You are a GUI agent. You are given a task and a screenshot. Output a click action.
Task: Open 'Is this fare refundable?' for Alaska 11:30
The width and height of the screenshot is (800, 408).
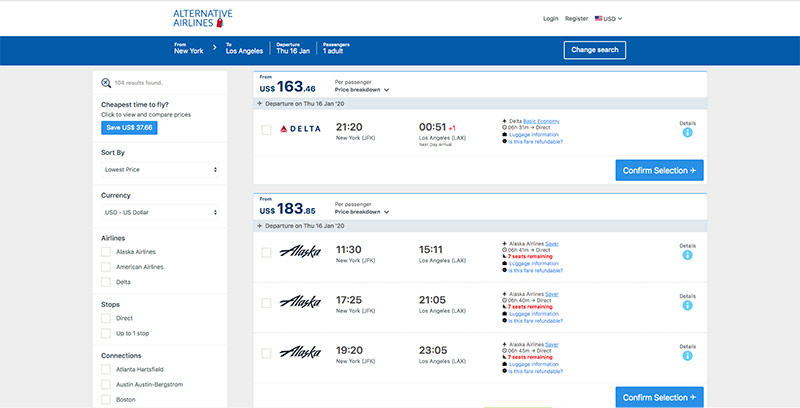click(536, 270)
